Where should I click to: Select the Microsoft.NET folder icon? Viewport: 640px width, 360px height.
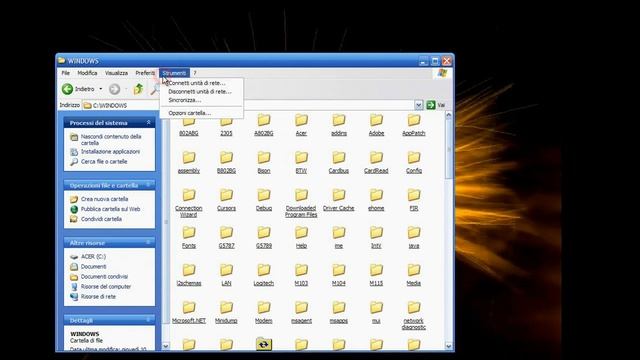tap(189, 307)
